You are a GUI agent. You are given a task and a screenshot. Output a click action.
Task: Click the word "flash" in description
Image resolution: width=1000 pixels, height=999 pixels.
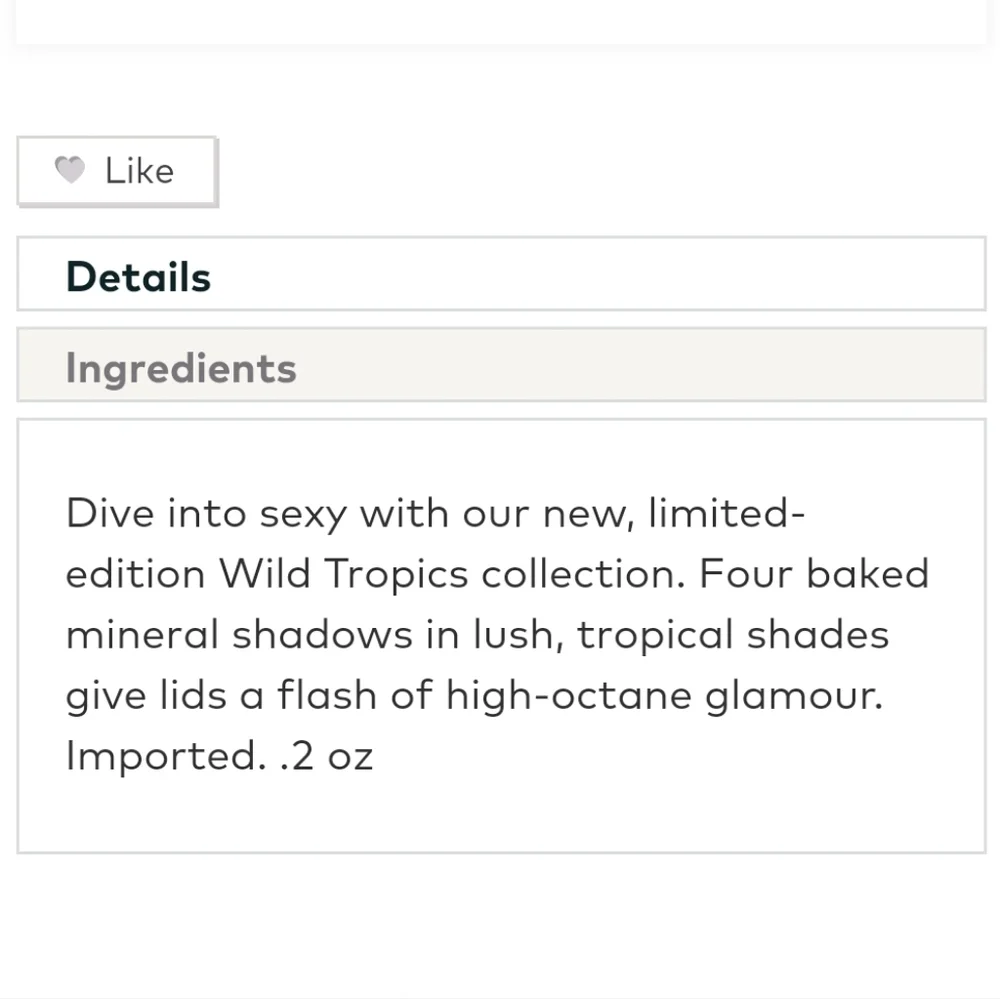coord(327,695)
